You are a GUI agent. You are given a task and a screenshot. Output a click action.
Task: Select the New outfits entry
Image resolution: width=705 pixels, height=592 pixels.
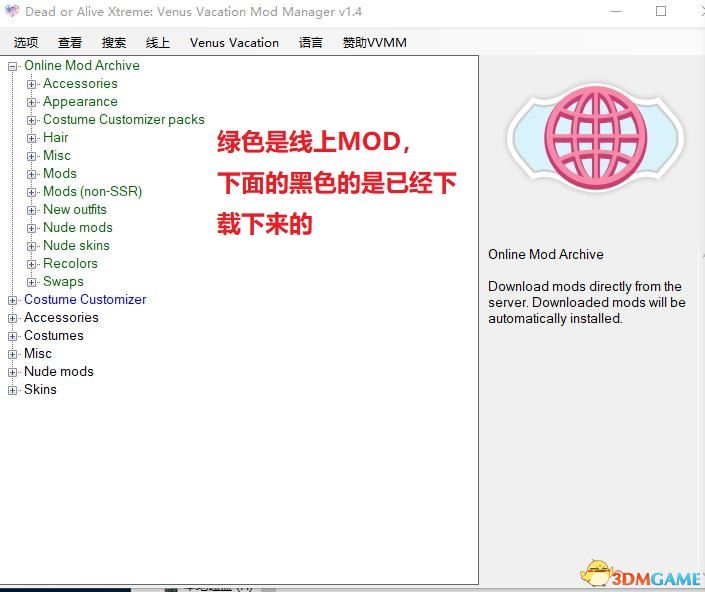pos(75,210)
